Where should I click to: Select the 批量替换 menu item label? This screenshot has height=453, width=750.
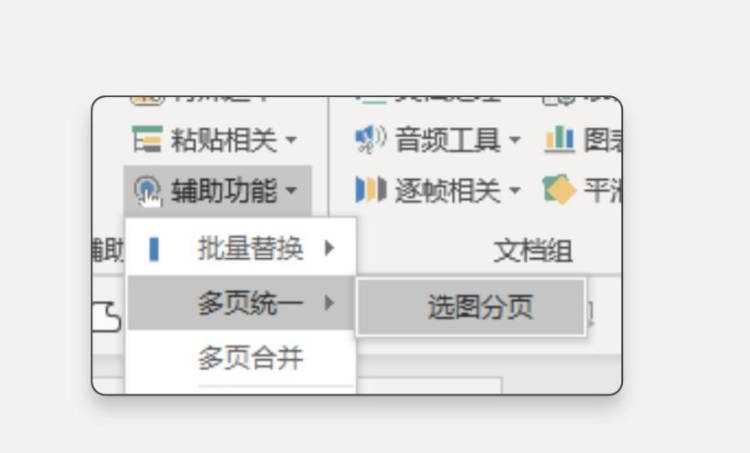tap(251, 248)
